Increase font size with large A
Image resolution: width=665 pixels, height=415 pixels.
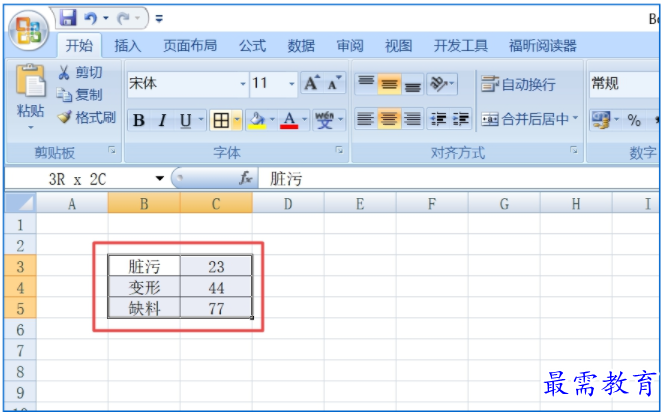312,83
